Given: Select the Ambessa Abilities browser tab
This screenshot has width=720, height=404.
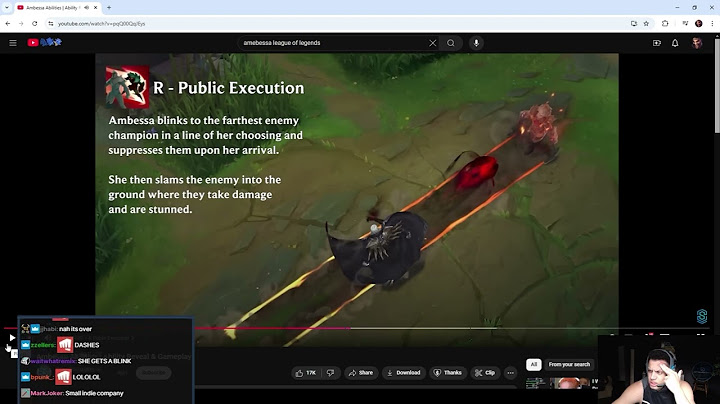Looking at the screenshot, I should [x=57, y=7].
